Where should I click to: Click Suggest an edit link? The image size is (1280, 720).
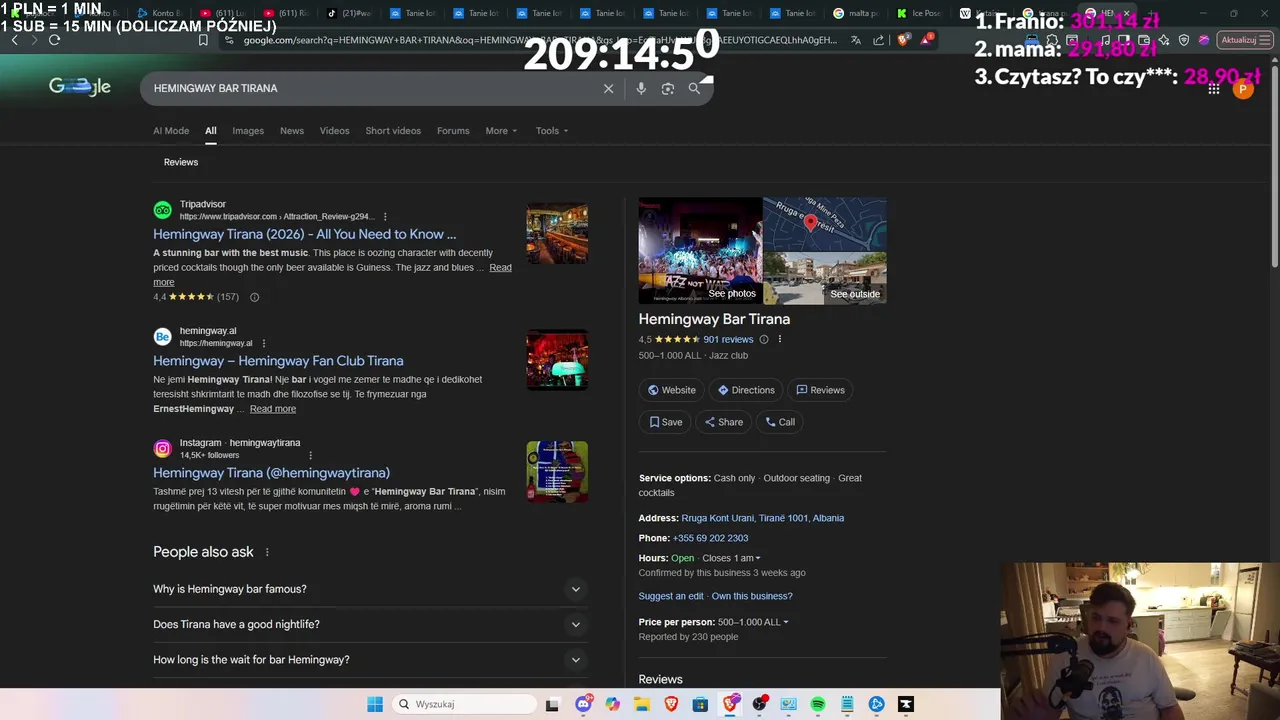tap(671, 596)
